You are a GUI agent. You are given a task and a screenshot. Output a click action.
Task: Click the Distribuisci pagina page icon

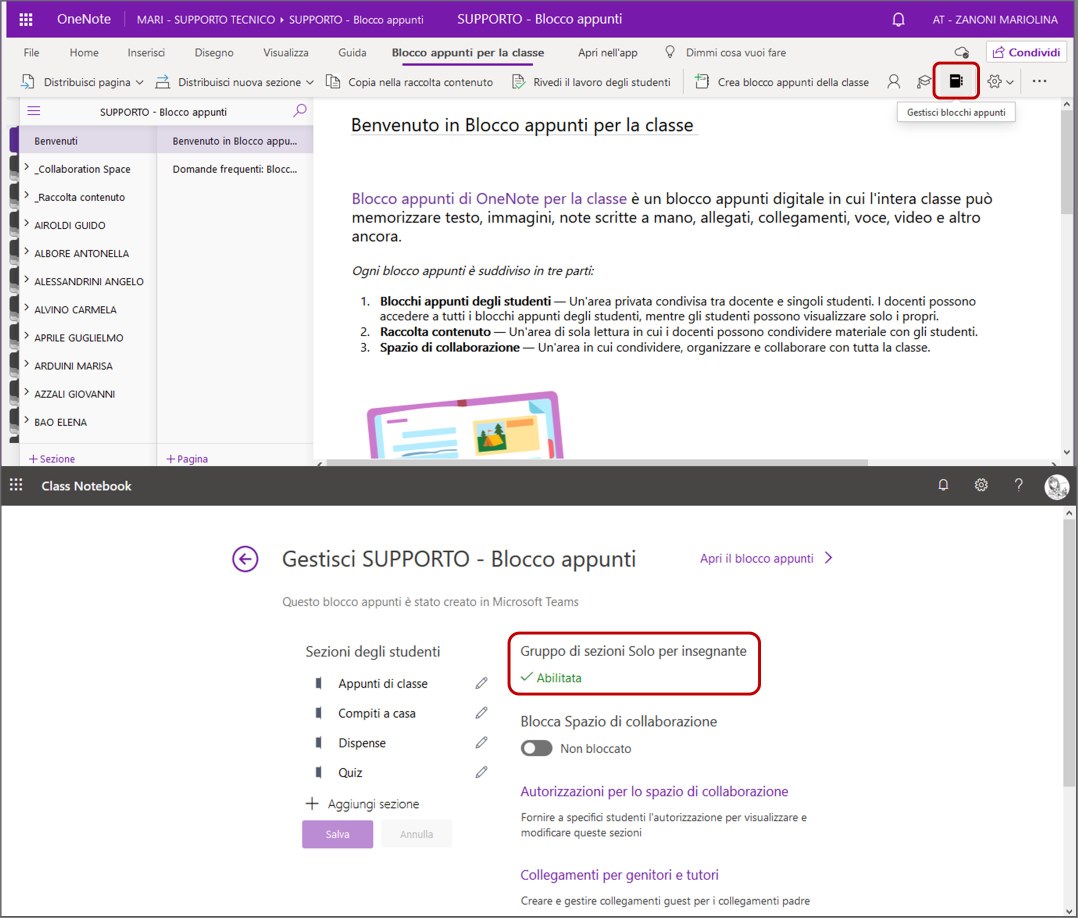click(x=28, y=82)
